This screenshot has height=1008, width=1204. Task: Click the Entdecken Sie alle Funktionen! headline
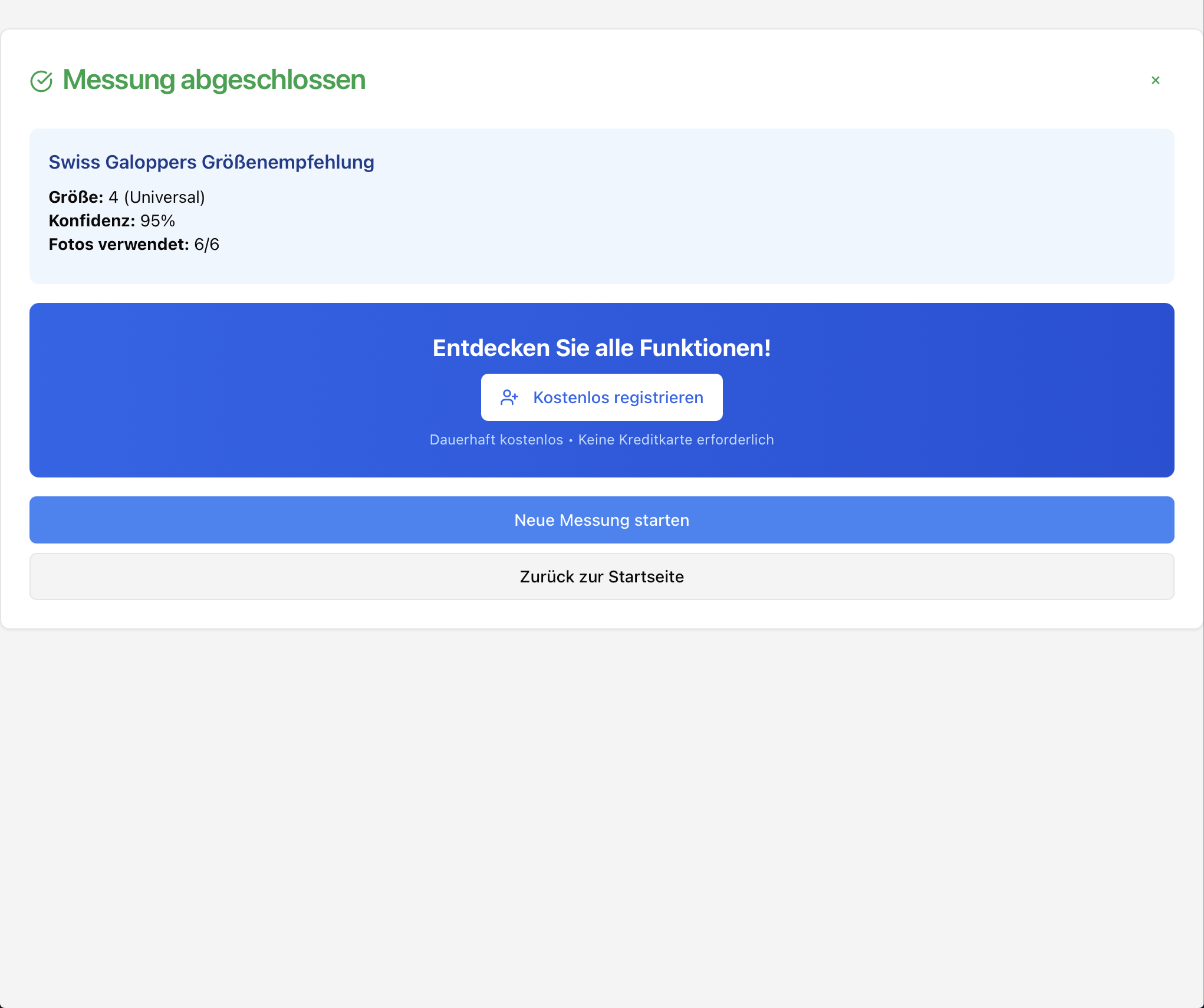(x=601, y=348)
